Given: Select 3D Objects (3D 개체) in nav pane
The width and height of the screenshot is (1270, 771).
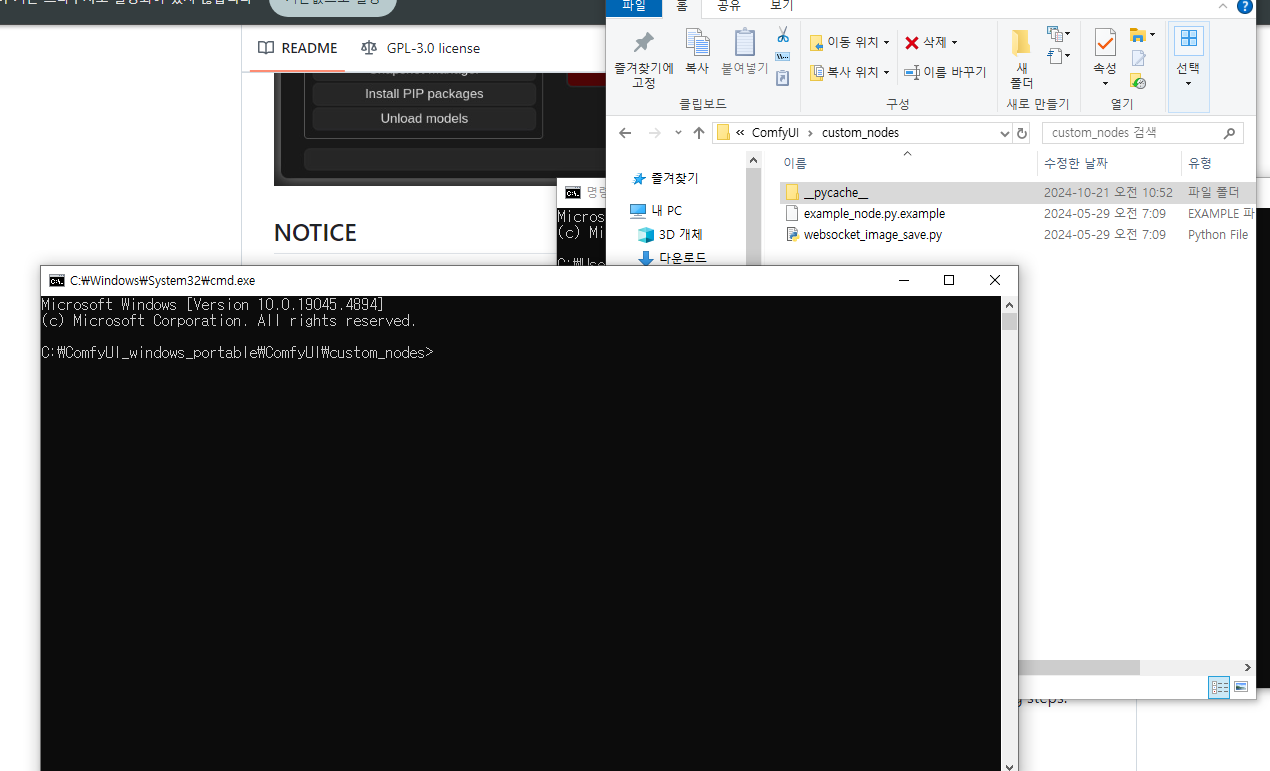Looking at the screenshot, I should click(670, 235).
